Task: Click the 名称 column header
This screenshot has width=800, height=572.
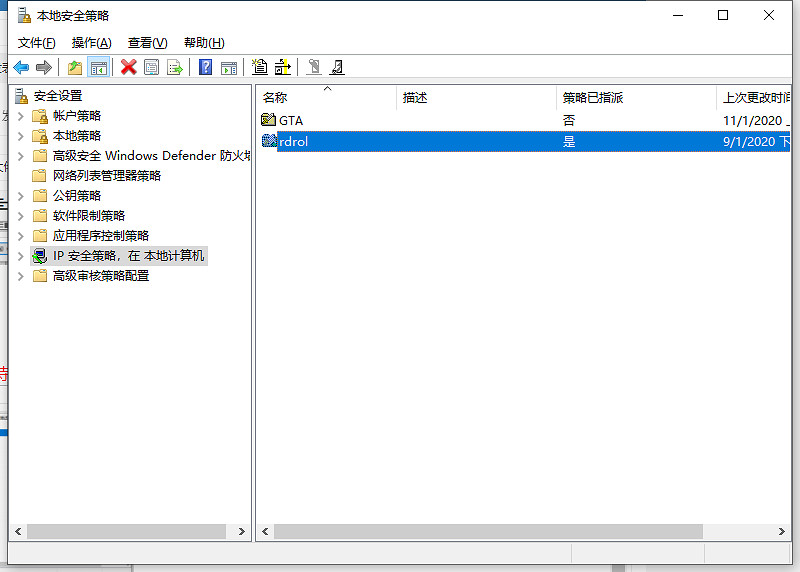Action: click(275, 98)
